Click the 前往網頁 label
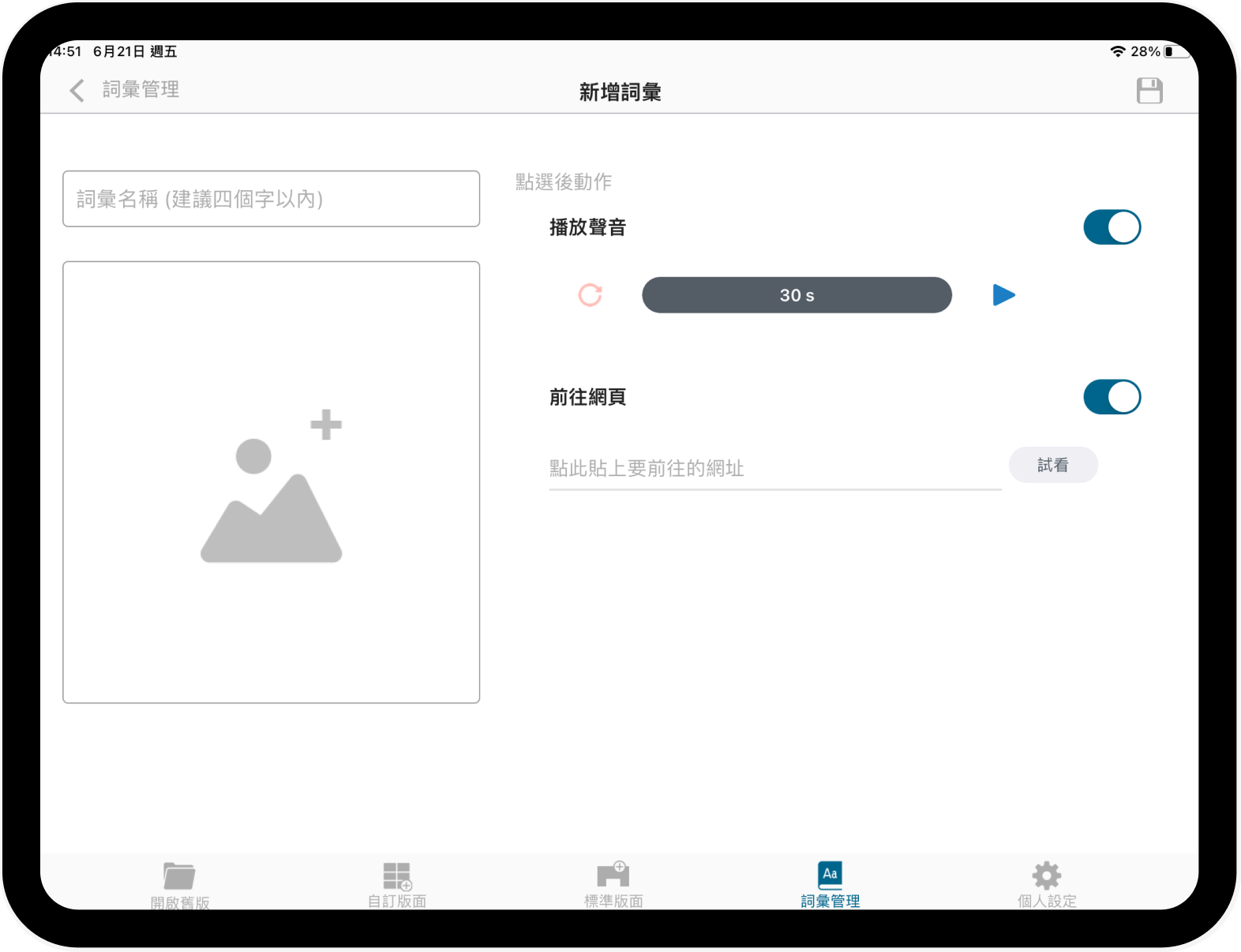Viewport: 1241px width, 952px height. click(587, 397)
